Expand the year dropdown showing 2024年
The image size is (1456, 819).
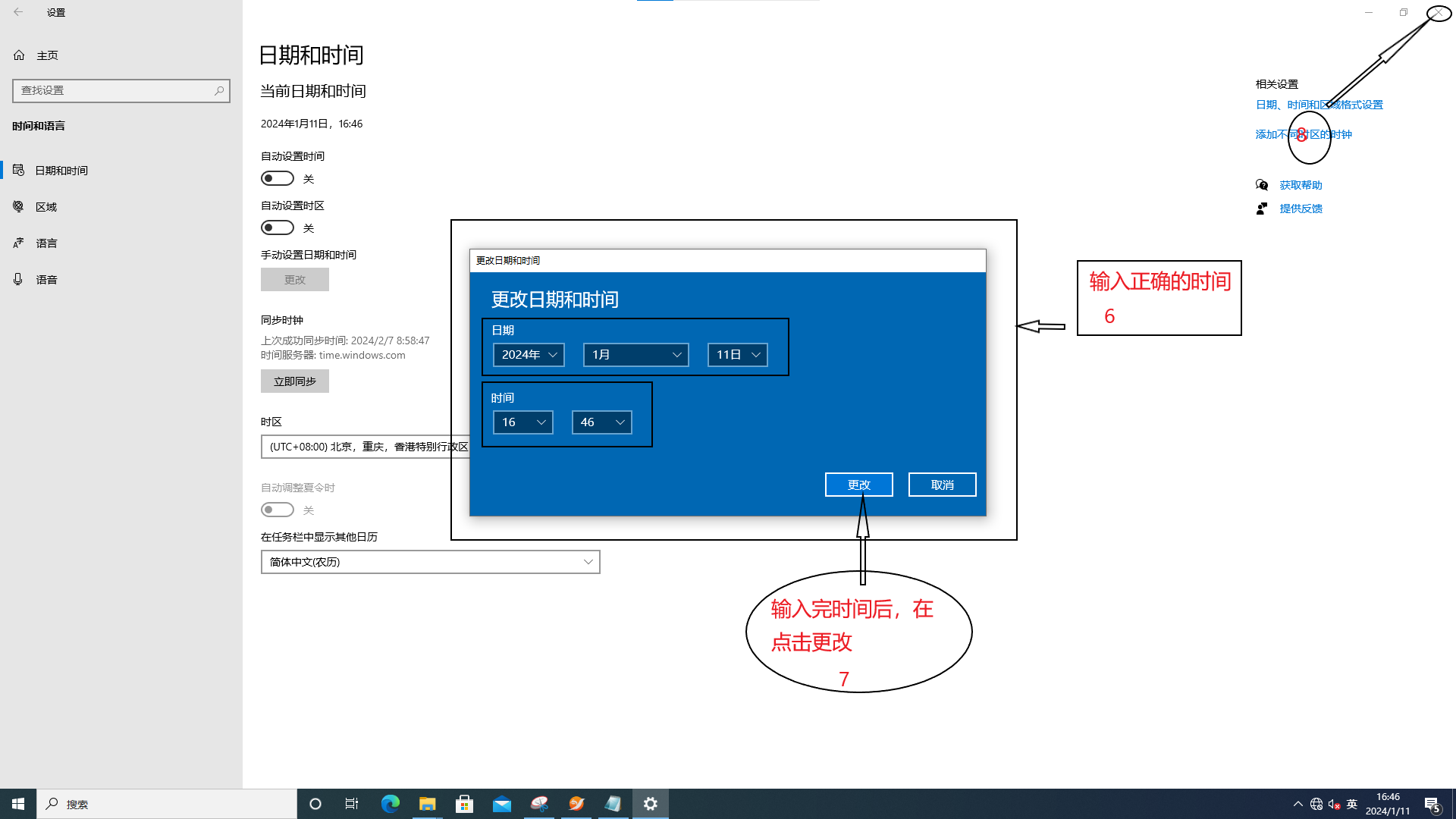coord(529,355)
